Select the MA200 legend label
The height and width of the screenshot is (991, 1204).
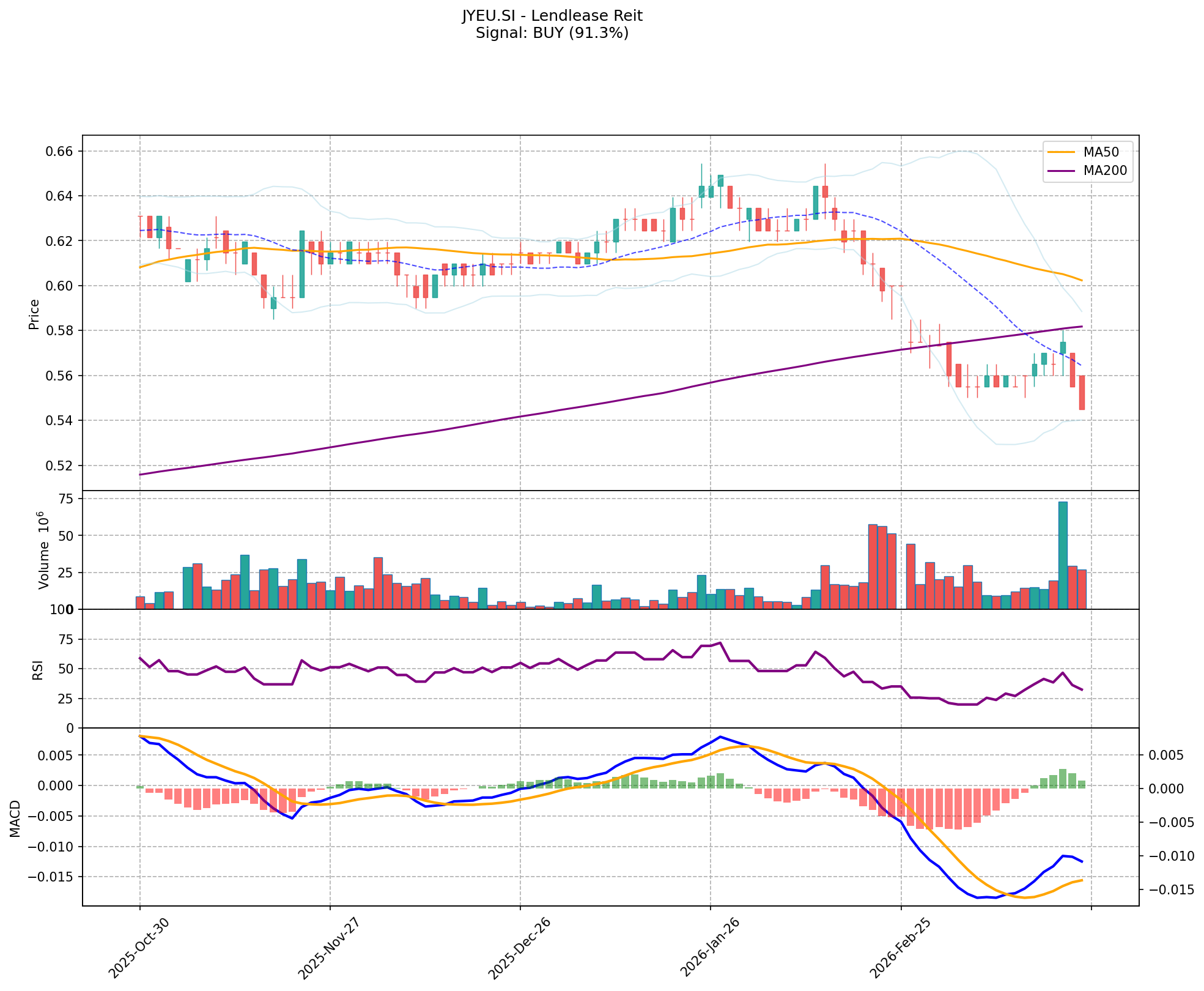1104,171
